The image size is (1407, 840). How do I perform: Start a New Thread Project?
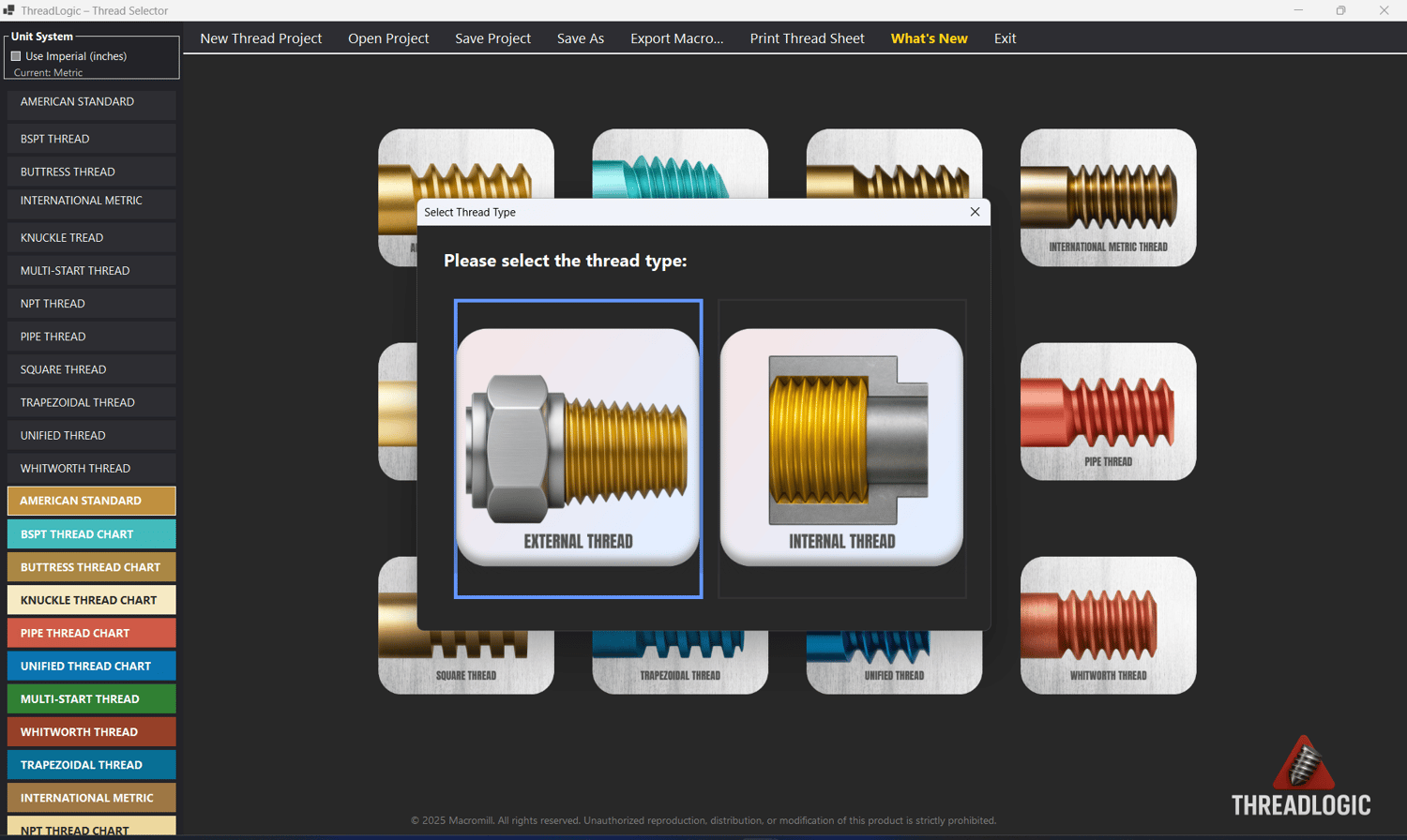(261, 38)
